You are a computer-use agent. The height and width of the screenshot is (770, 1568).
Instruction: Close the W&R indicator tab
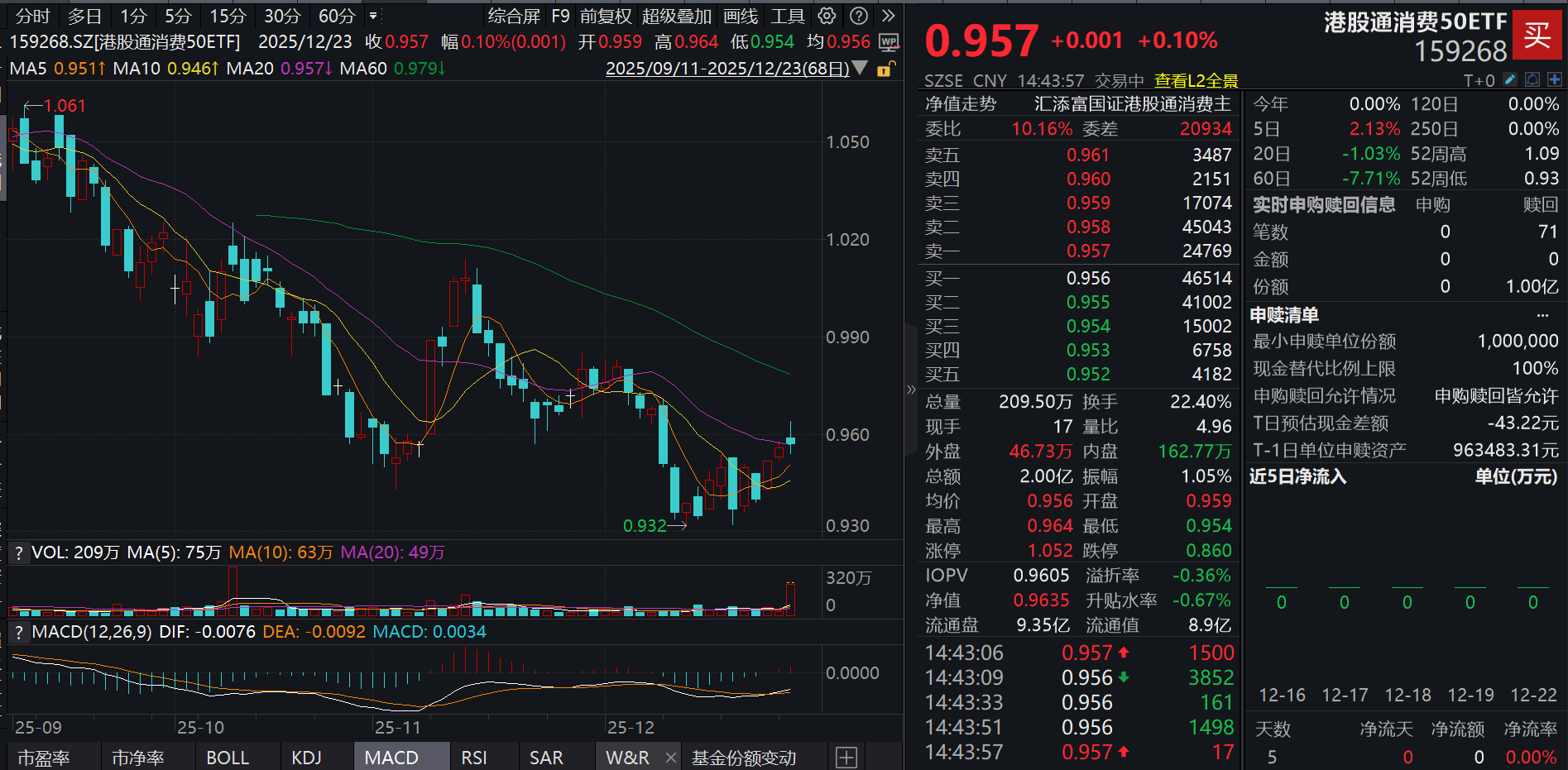click(671, 758)
